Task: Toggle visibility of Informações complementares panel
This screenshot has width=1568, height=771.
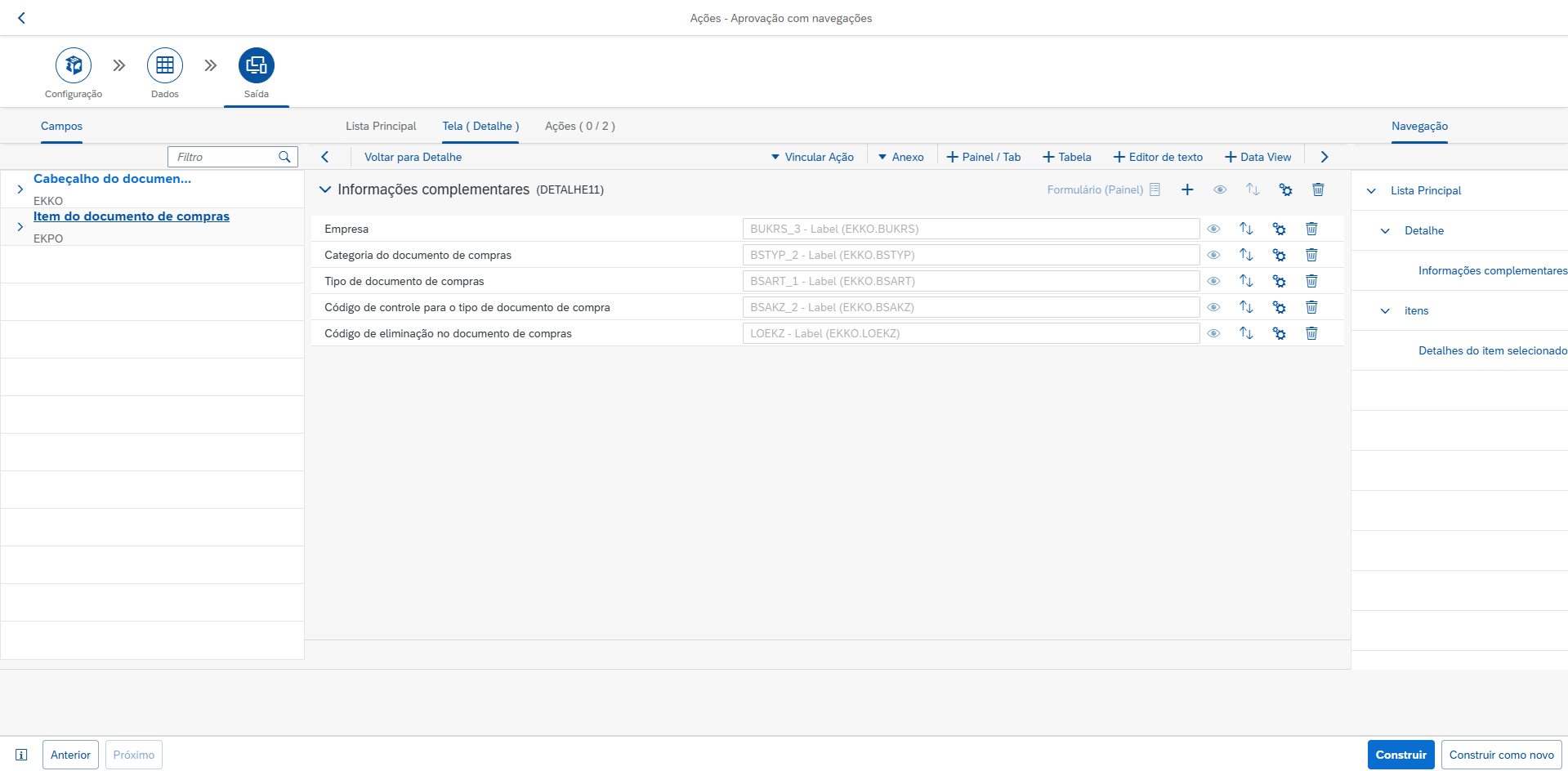Action: click(1220, 189)
